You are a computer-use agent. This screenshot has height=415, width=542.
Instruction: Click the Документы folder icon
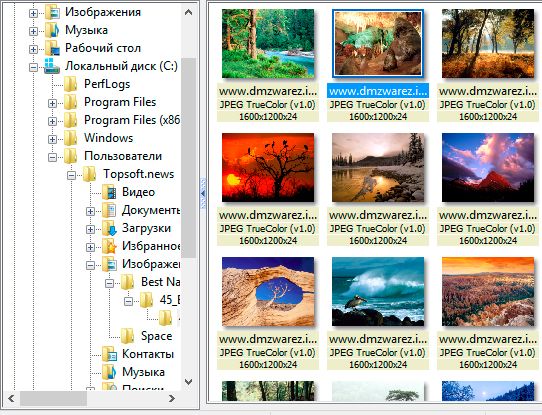point(109,210)
